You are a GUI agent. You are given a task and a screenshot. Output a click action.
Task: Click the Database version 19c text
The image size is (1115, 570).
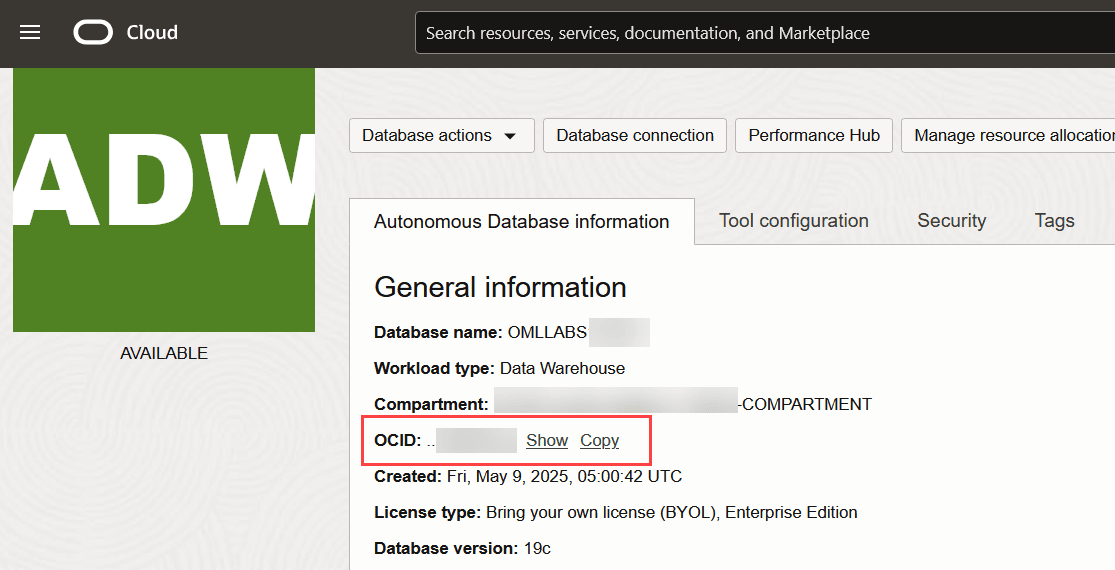pos(537,549)
